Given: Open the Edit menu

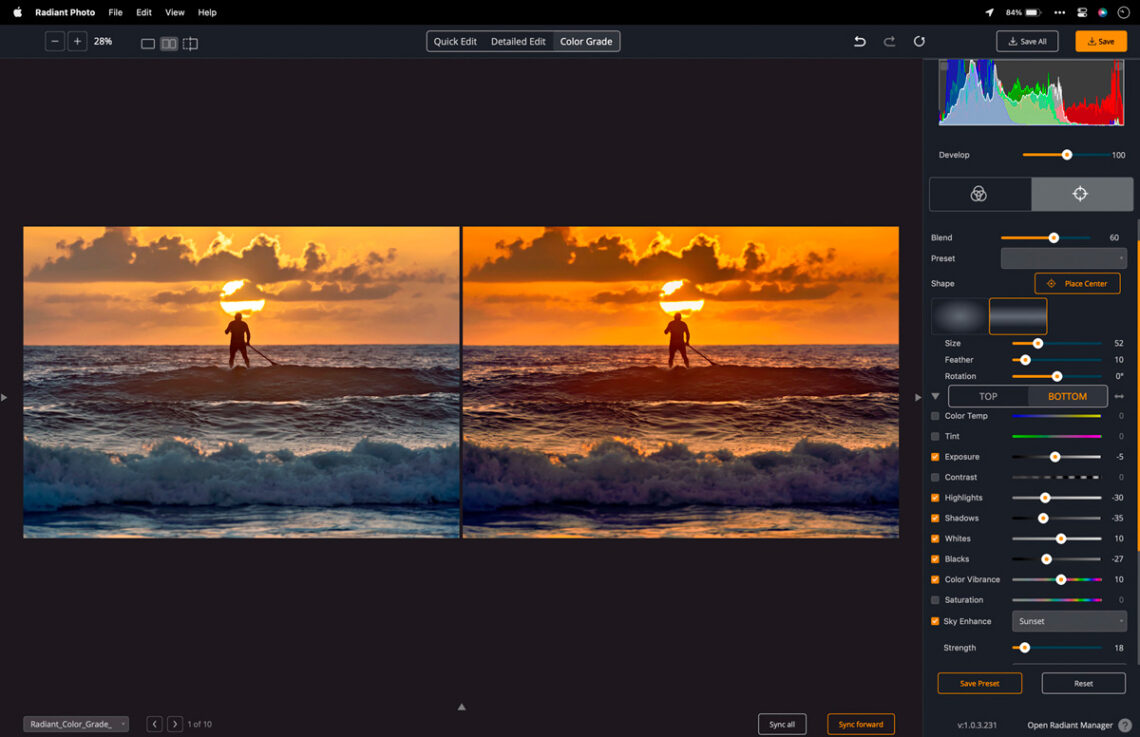Looking at the screenshot, I should pos(144,12).
